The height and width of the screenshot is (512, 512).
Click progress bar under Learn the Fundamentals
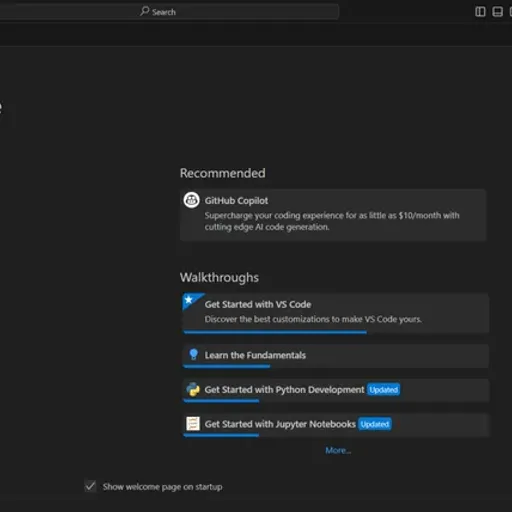[x=227, y=366]
